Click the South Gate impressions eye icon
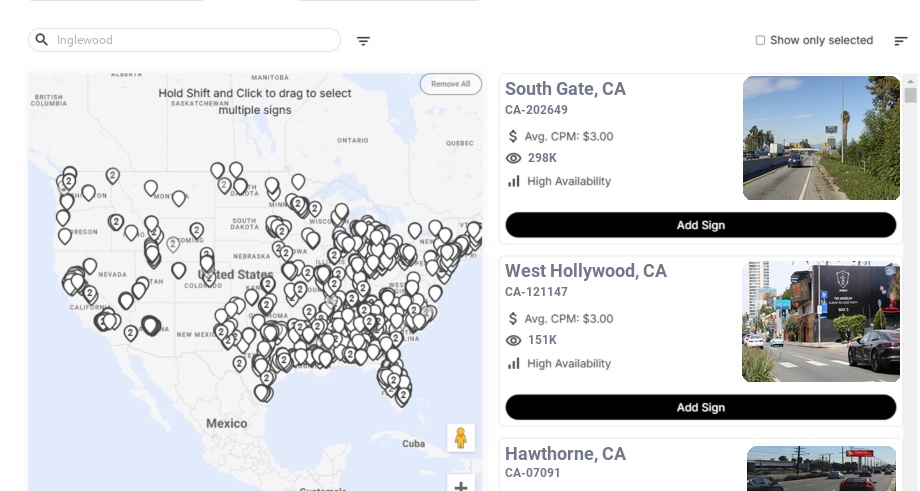This screenshot has height=491, width=920. 514,158
